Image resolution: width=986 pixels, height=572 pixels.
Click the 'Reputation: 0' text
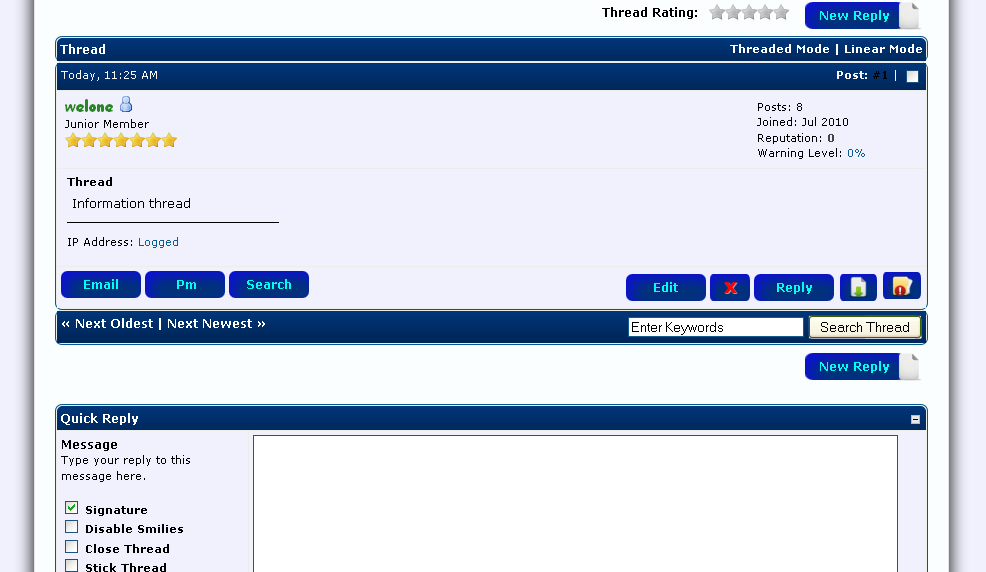click(795, 138)
